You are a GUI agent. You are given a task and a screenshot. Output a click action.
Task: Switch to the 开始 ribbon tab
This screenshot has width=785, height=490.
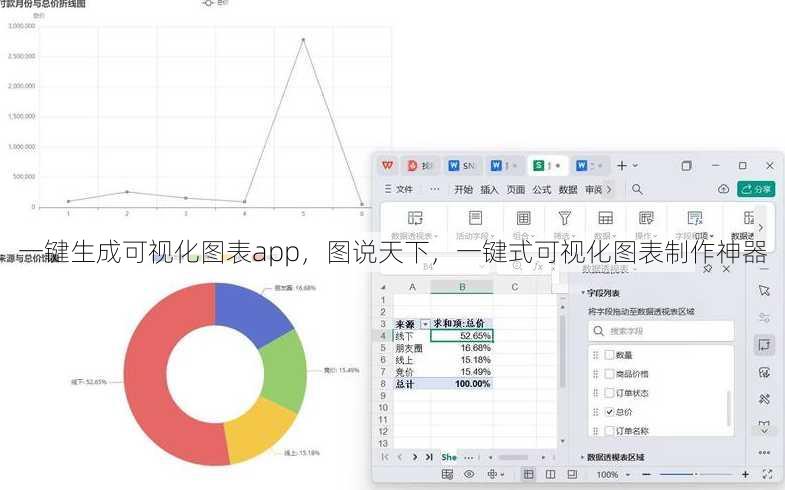463,190
